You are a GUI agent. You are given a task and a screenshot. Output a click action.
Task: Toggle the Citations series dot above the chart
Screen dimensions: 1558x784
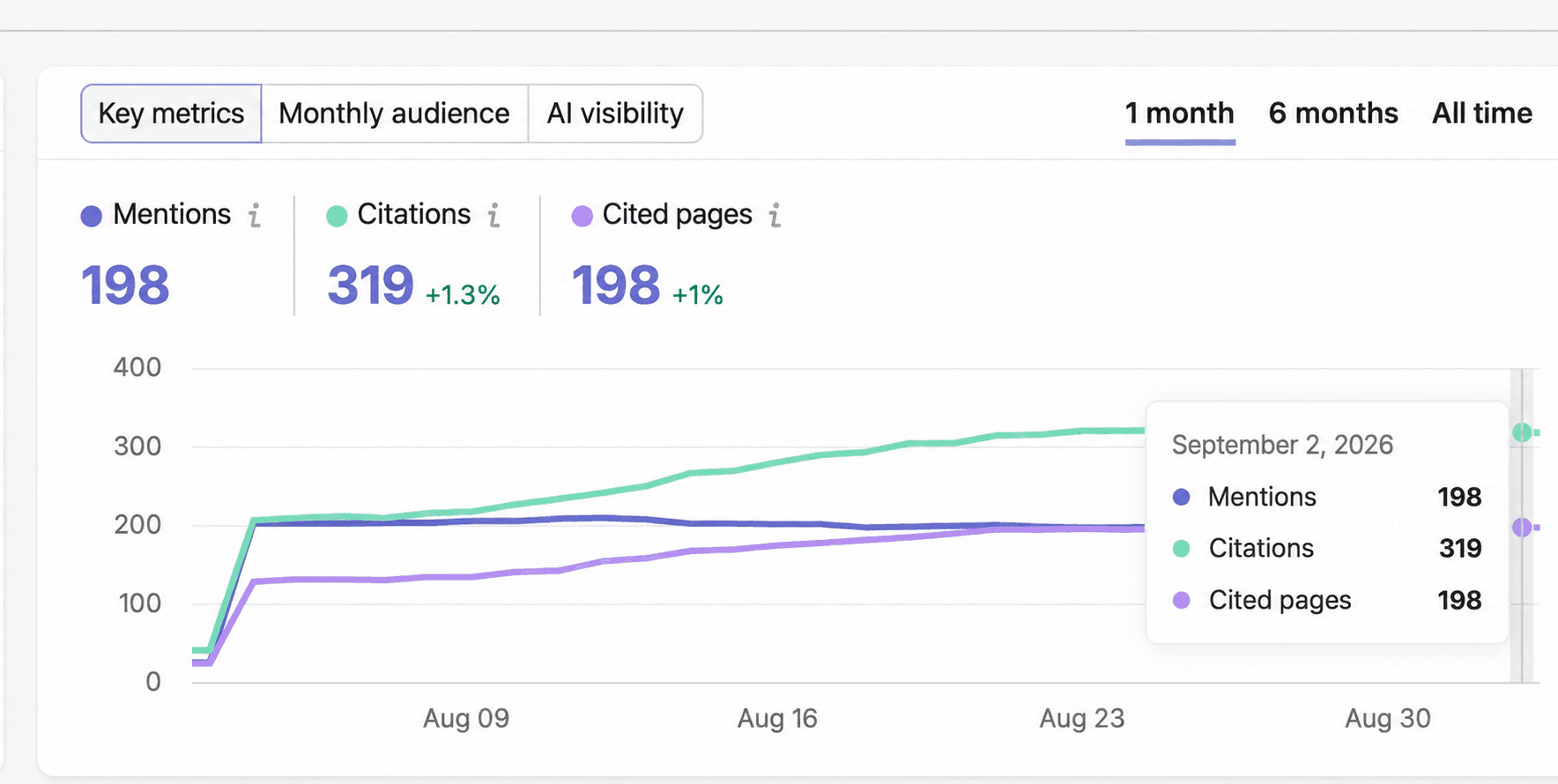tap(337, 216)
